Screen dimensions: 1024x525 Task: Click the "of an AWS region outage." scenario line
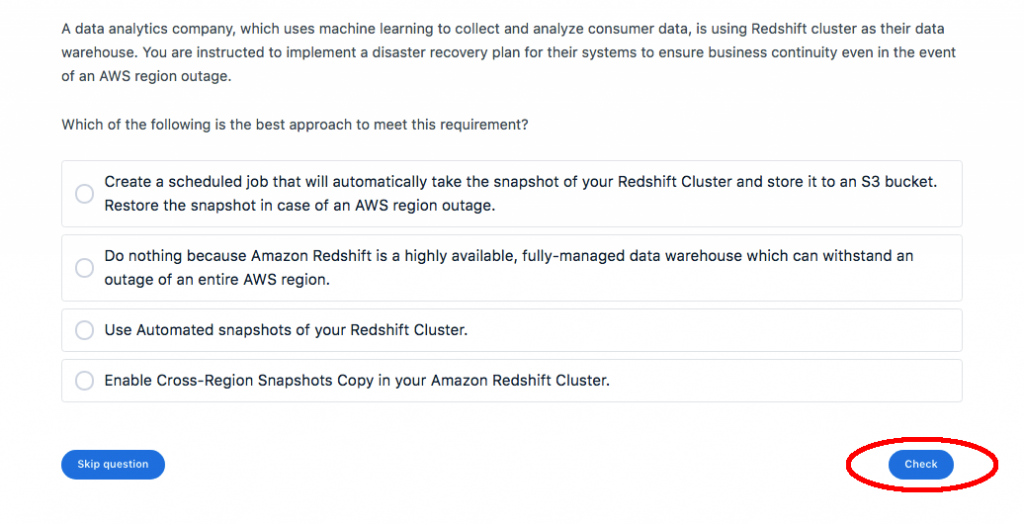pos(147,77)
